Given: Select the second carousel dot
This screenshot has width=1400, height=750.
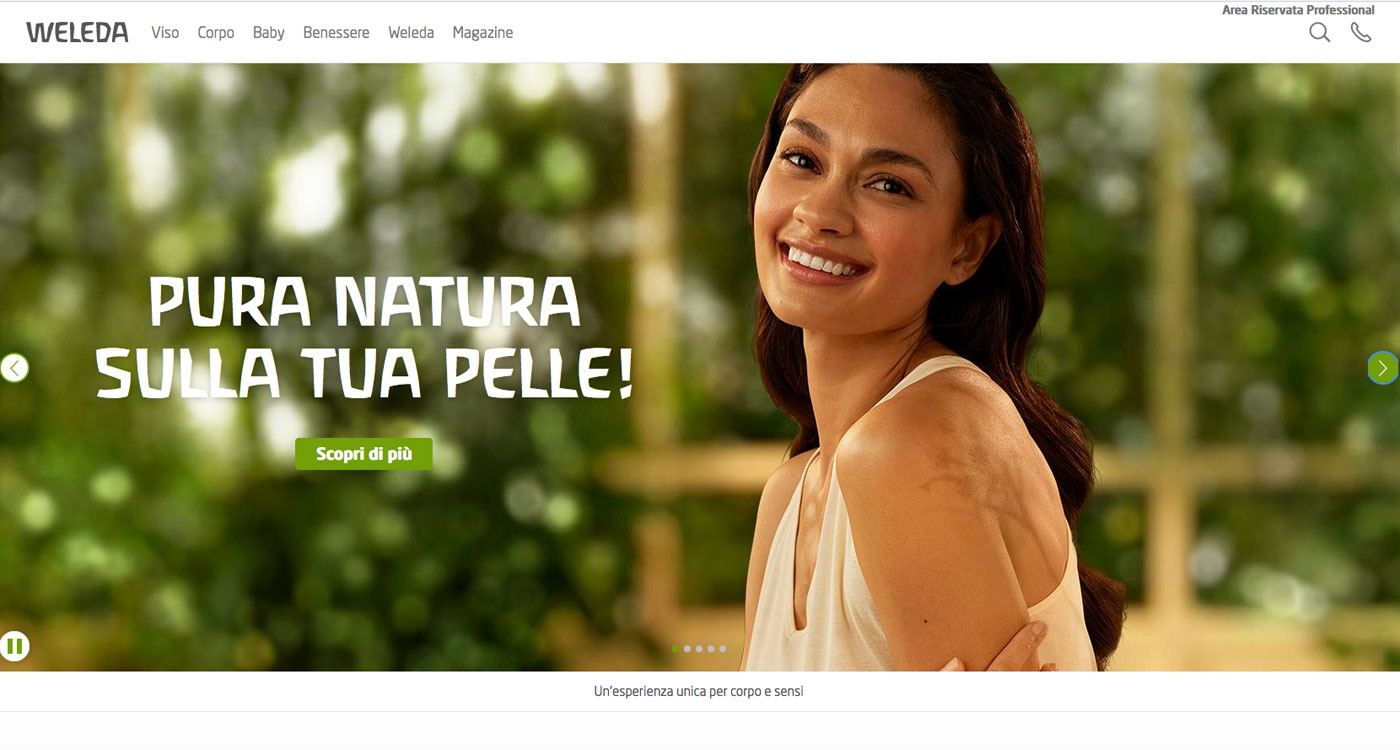Looking at the screenshot, I should pyautogui.click(x=687, y=649).
